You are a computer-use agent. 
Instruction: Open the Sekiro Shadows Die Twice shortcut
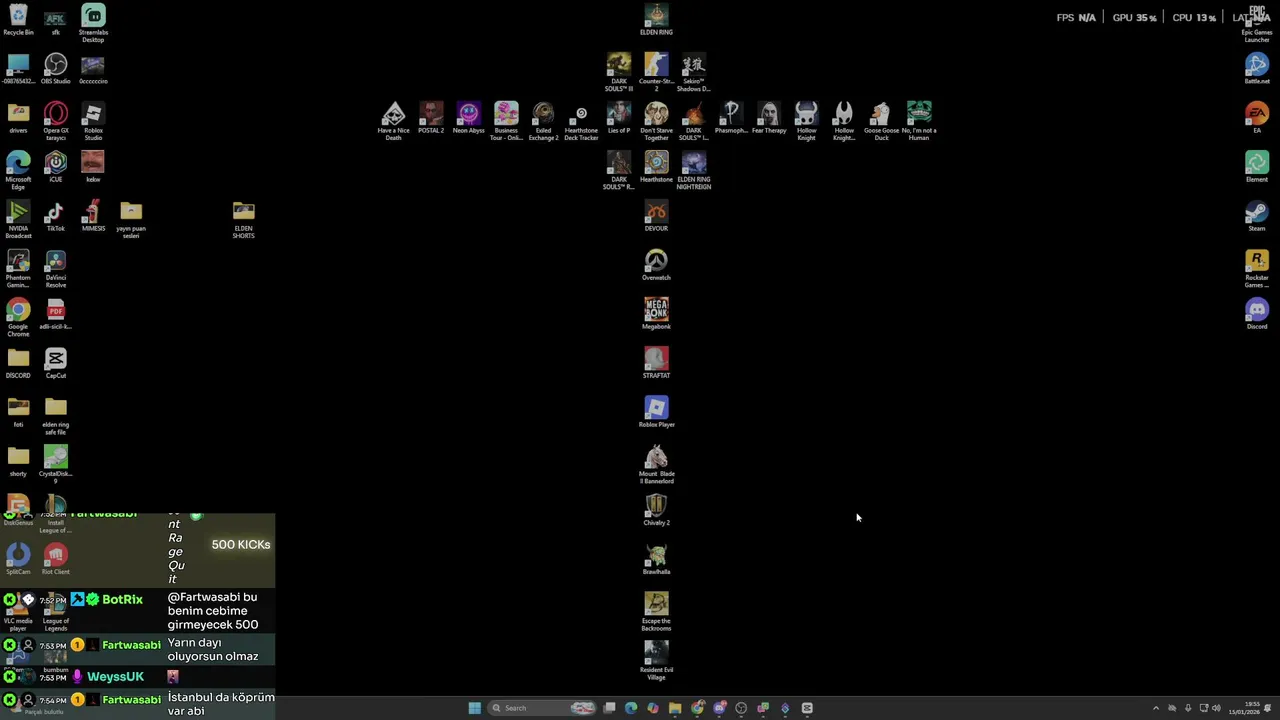(x=694, y=72)
